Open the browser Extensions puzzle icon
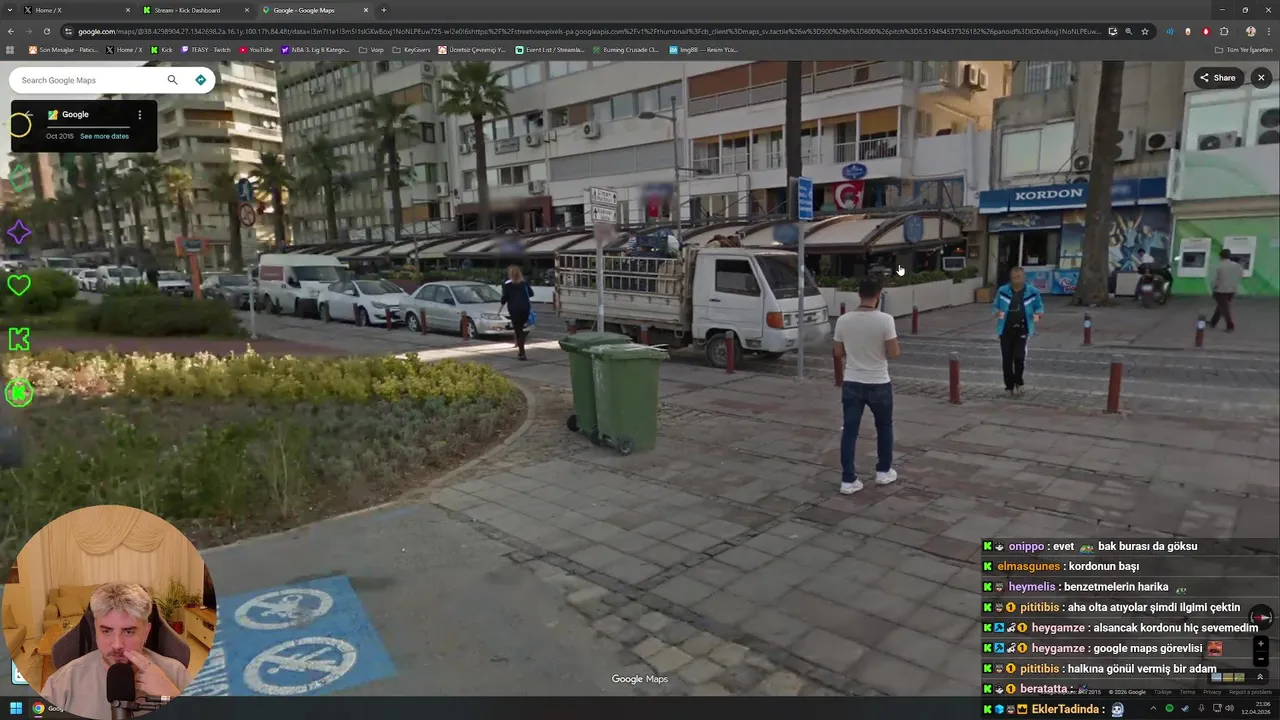The width and height of the screenshot is (1280, 720). pyautogui.click(x=1224, y=31)
